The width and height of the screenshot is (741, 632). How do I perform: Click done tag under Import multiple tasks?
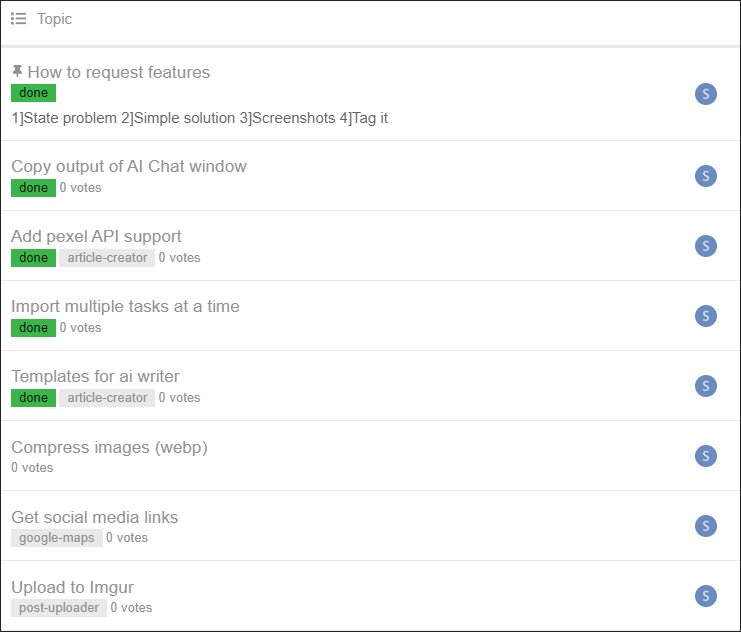click(34, 328)
